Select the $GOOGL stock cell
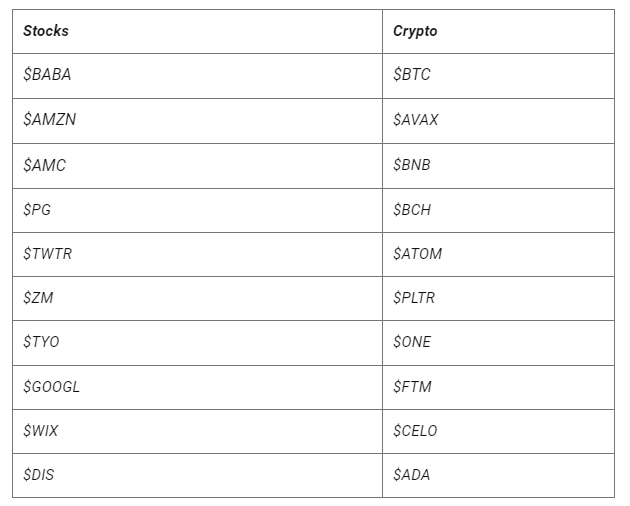The width and height of the screenshot is (630, 506). click(197, 388)
